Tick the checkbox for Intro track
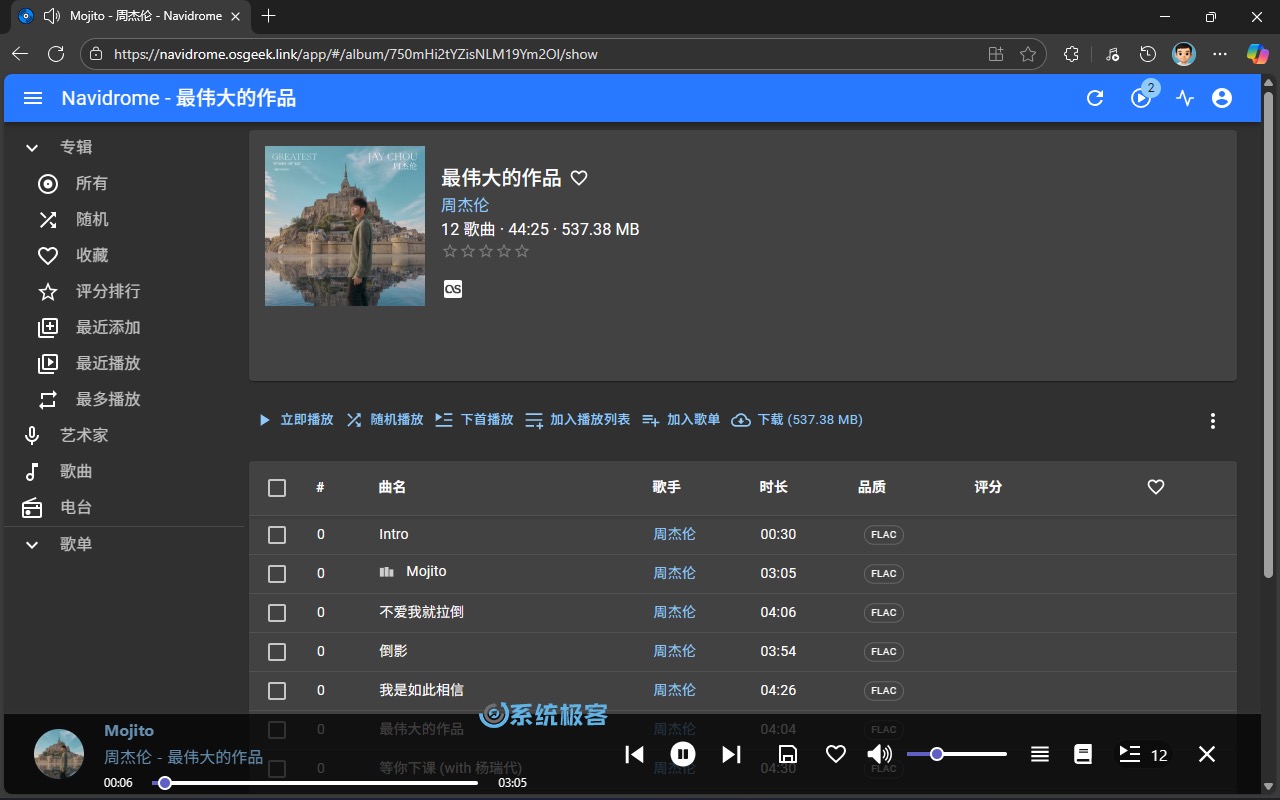The width and height of the screenshot is (1280, 800). pos(277,535)
